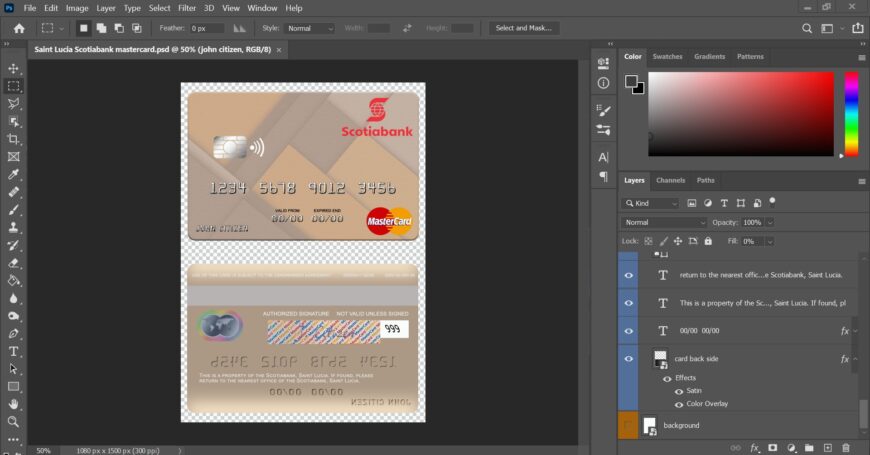870x455 pixels.
Task: Collapse effects on 'card back side' layer
Action: click(x=856, y=358)
